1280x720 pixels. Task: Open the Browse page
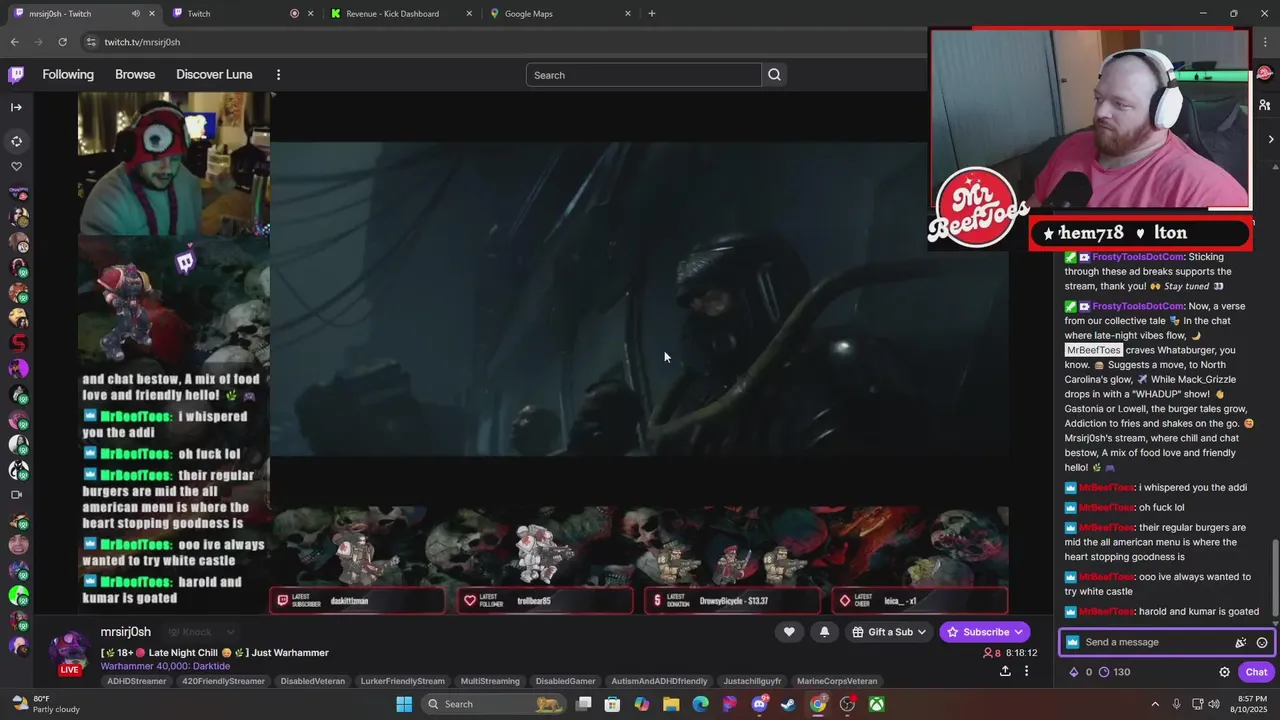(135, 75)
